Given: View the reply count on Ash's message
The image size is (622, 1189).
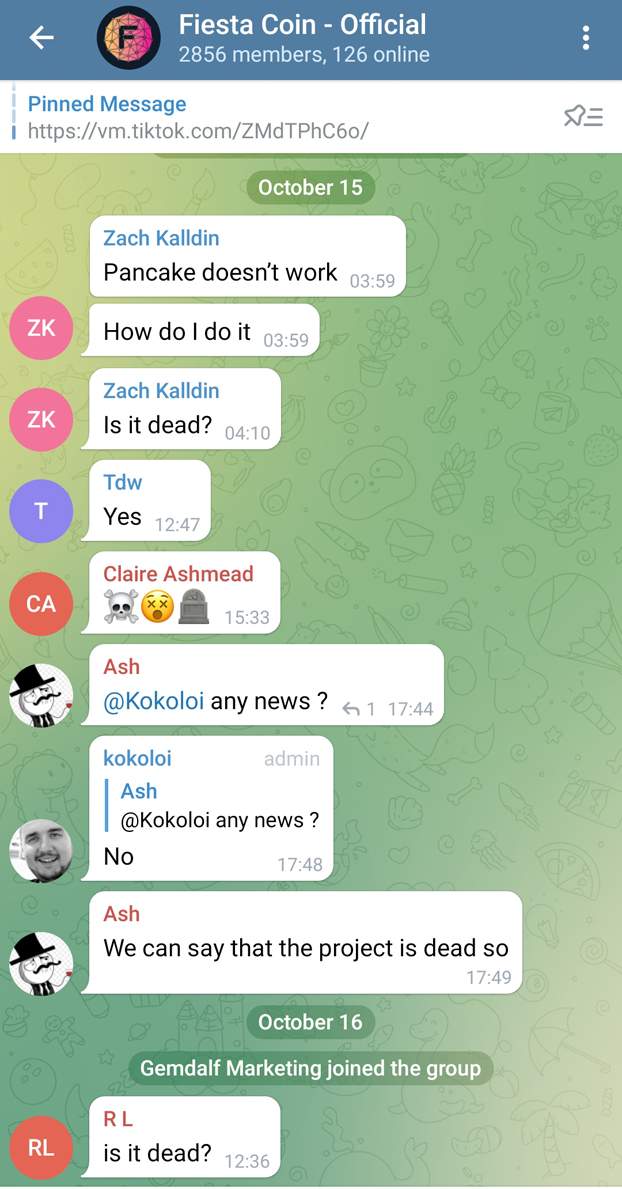Looking at the screenshot, I should [359, 709].
